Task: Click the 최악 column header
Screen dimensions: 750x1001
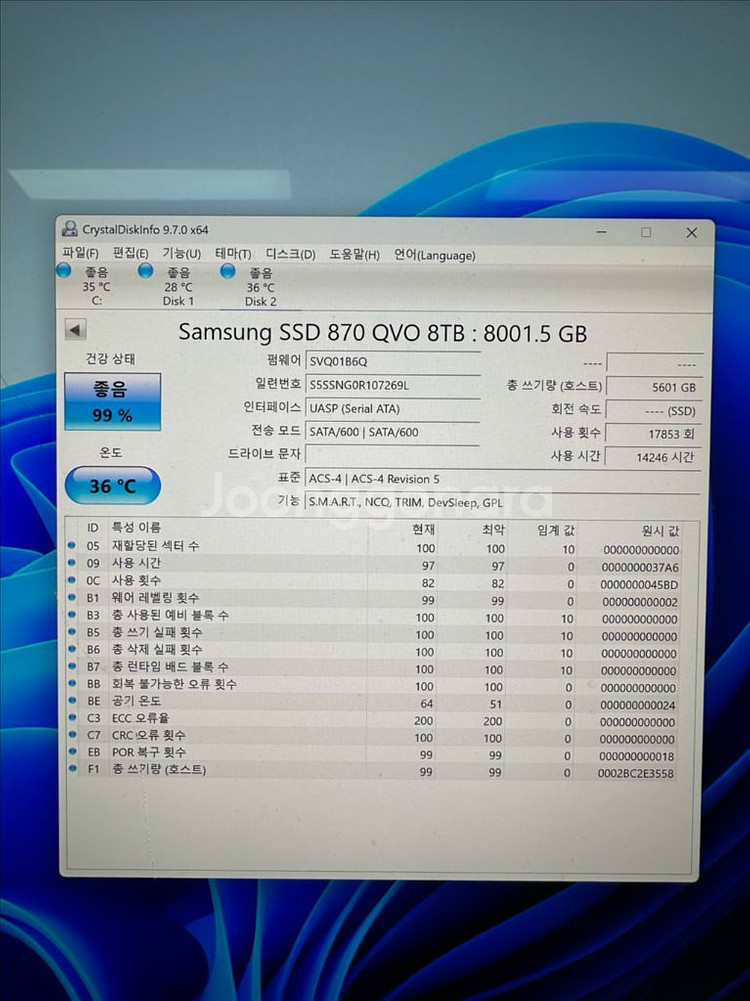Action: (493, 529)
